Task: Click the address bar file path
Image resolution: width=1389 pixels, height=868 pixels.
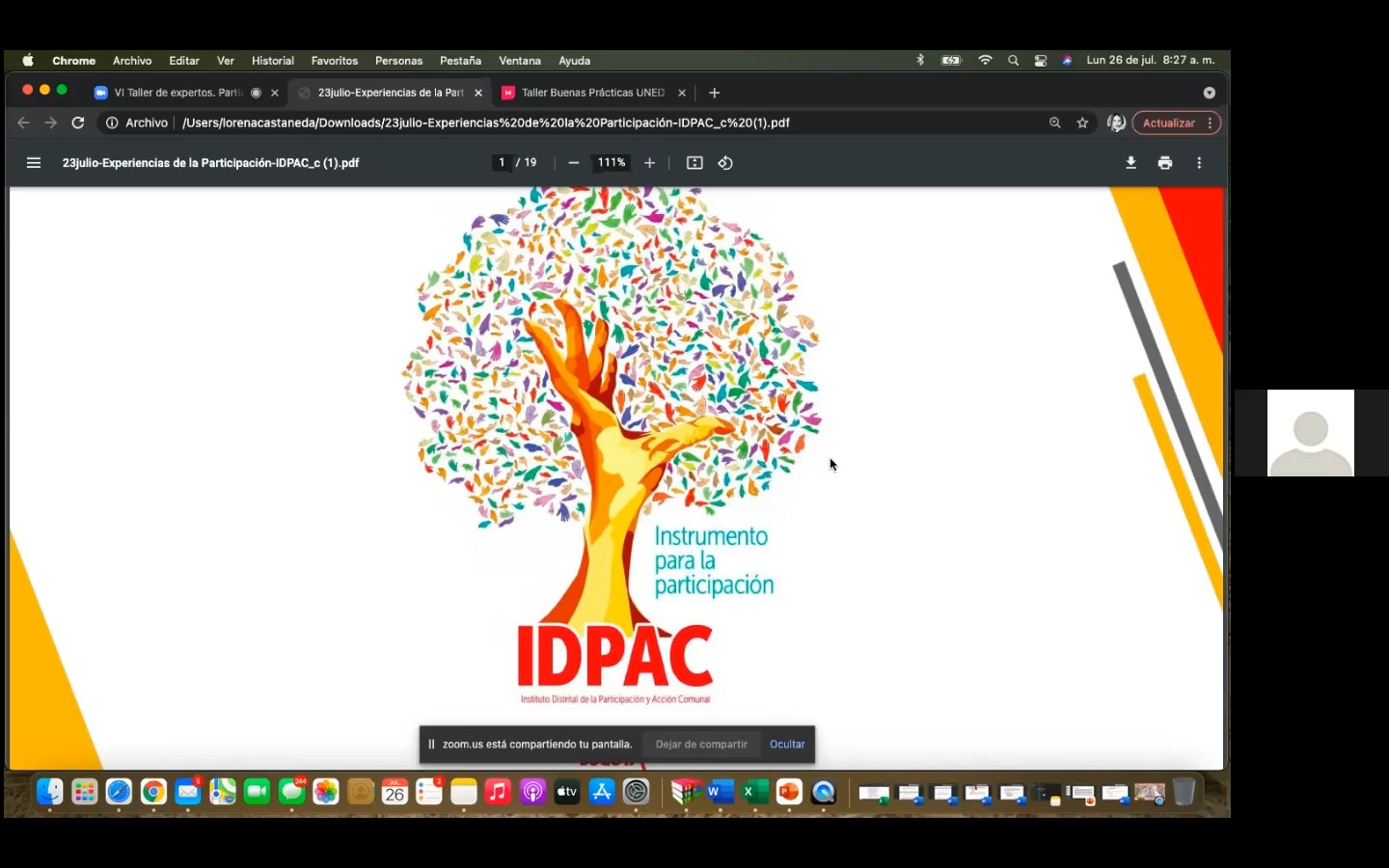Action: click(486, 122)
